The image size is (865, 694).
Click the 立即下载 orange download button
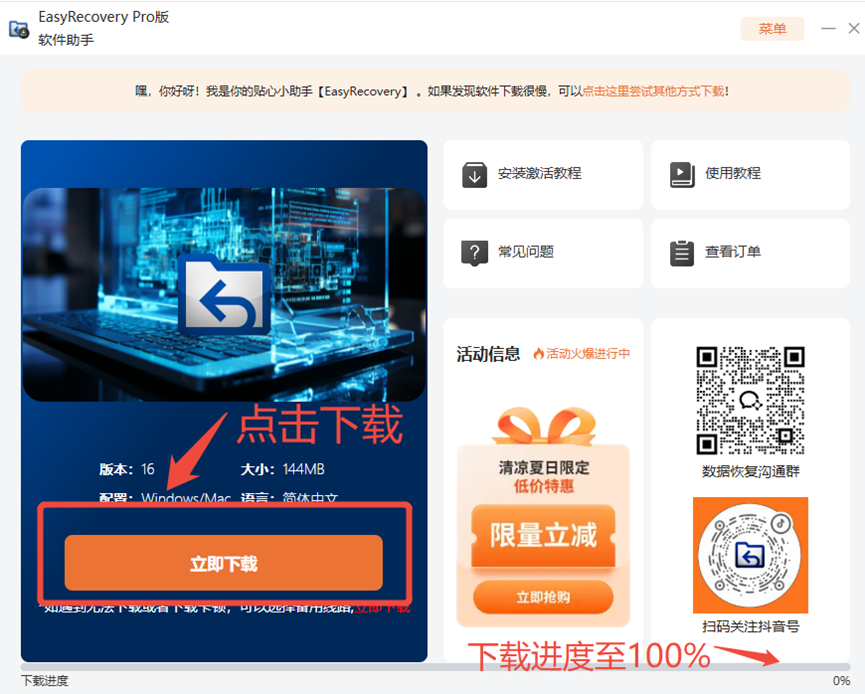pos(223,563)
